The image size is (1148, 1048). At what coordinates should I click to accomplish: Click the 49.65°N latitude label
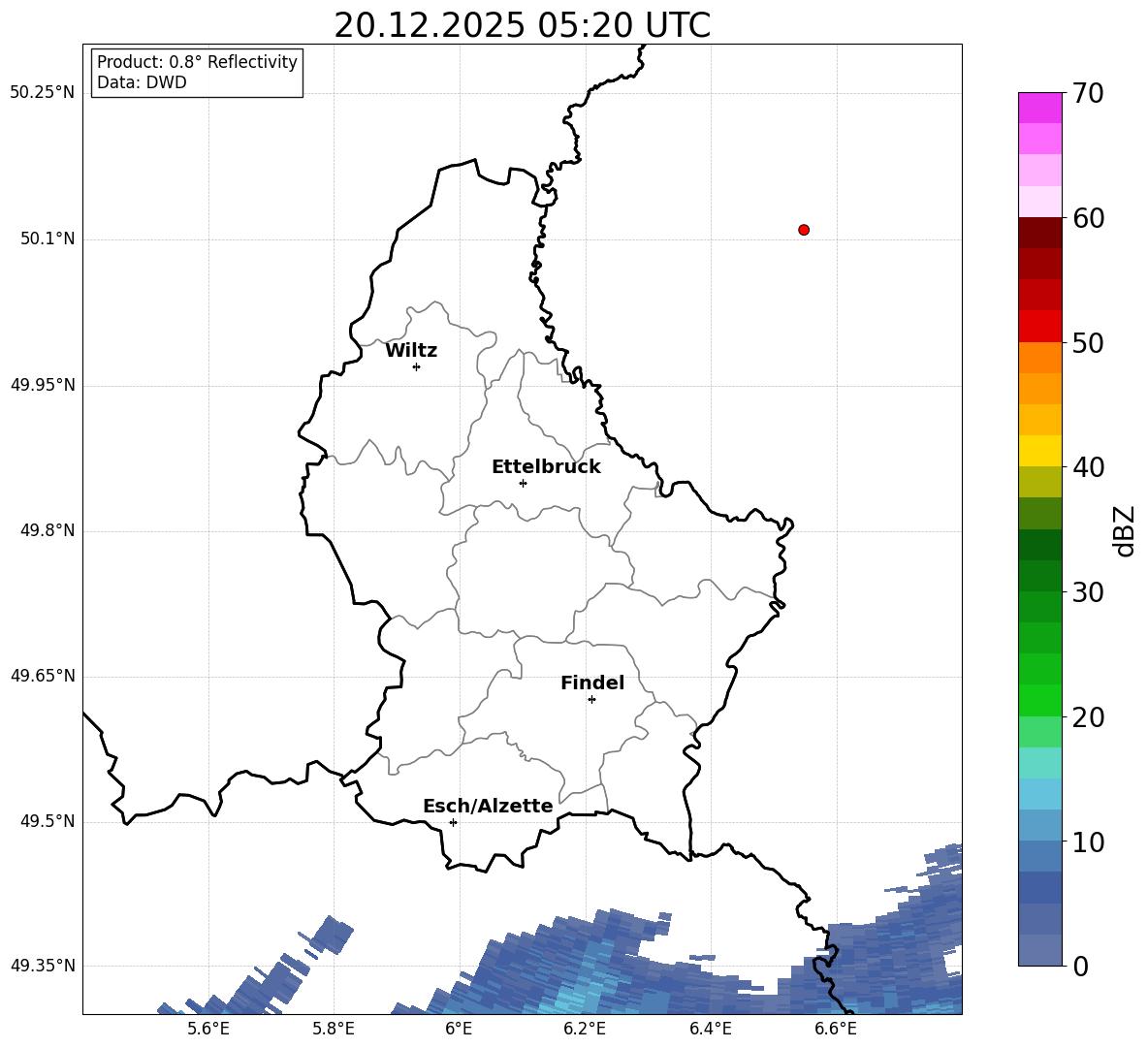(43, 676)
